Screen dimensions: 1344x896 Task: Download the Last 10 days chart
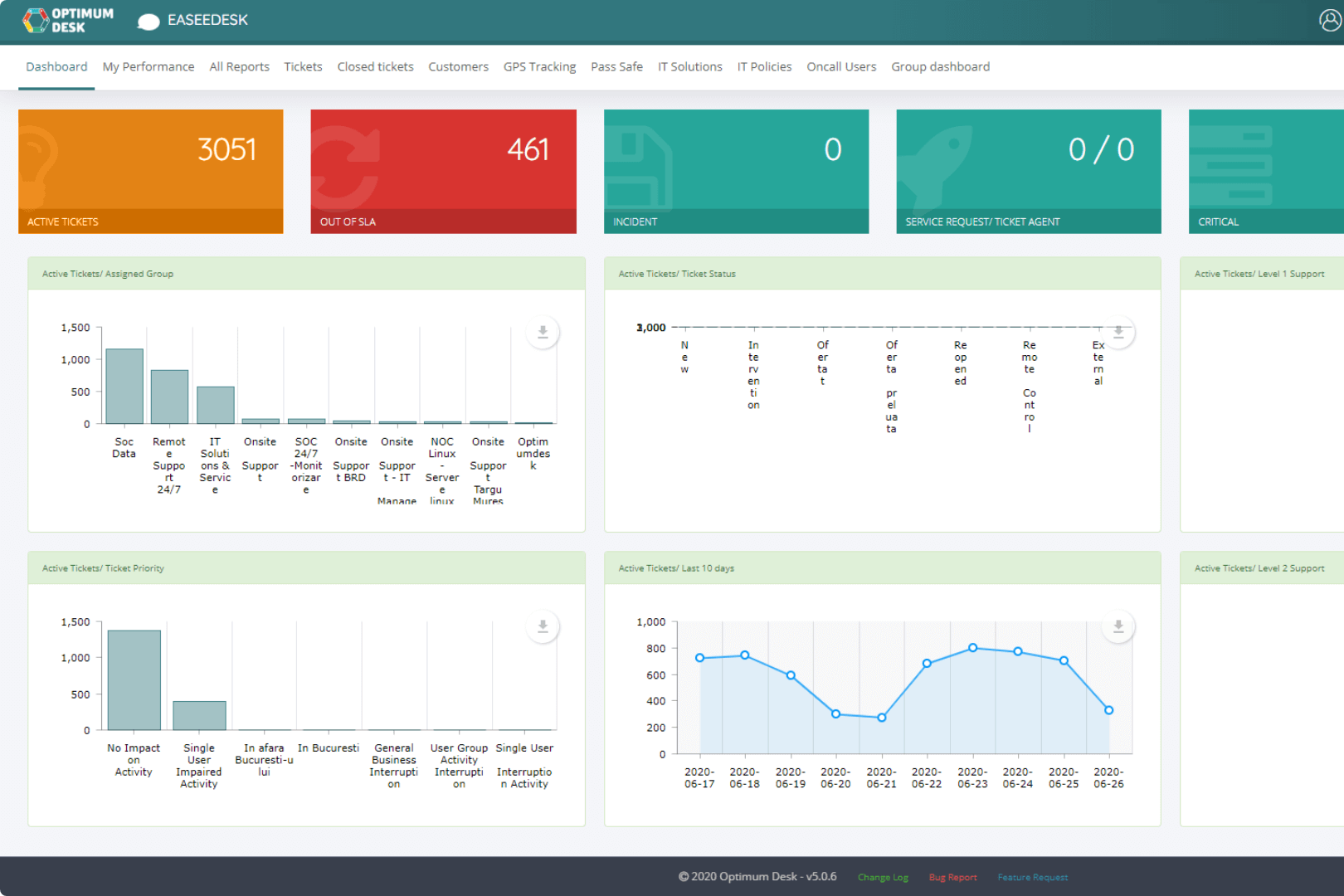(1118, 626)
